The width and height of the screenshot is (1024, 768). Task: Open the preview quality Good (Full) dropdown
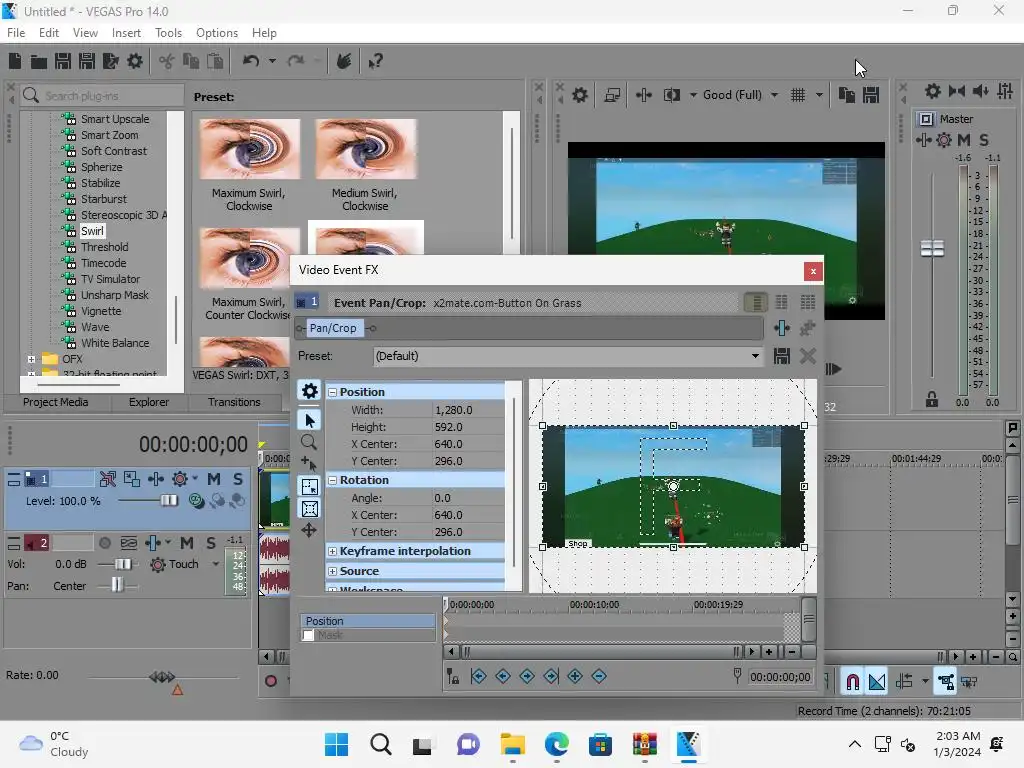click(775, 95)
